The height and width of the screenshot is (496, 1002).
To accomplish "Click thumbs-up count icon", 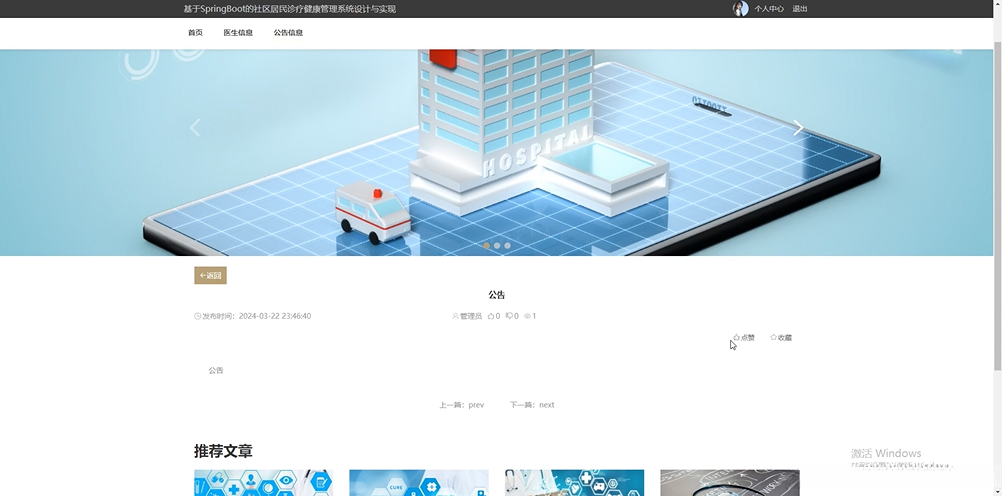I will pos(491,316).
